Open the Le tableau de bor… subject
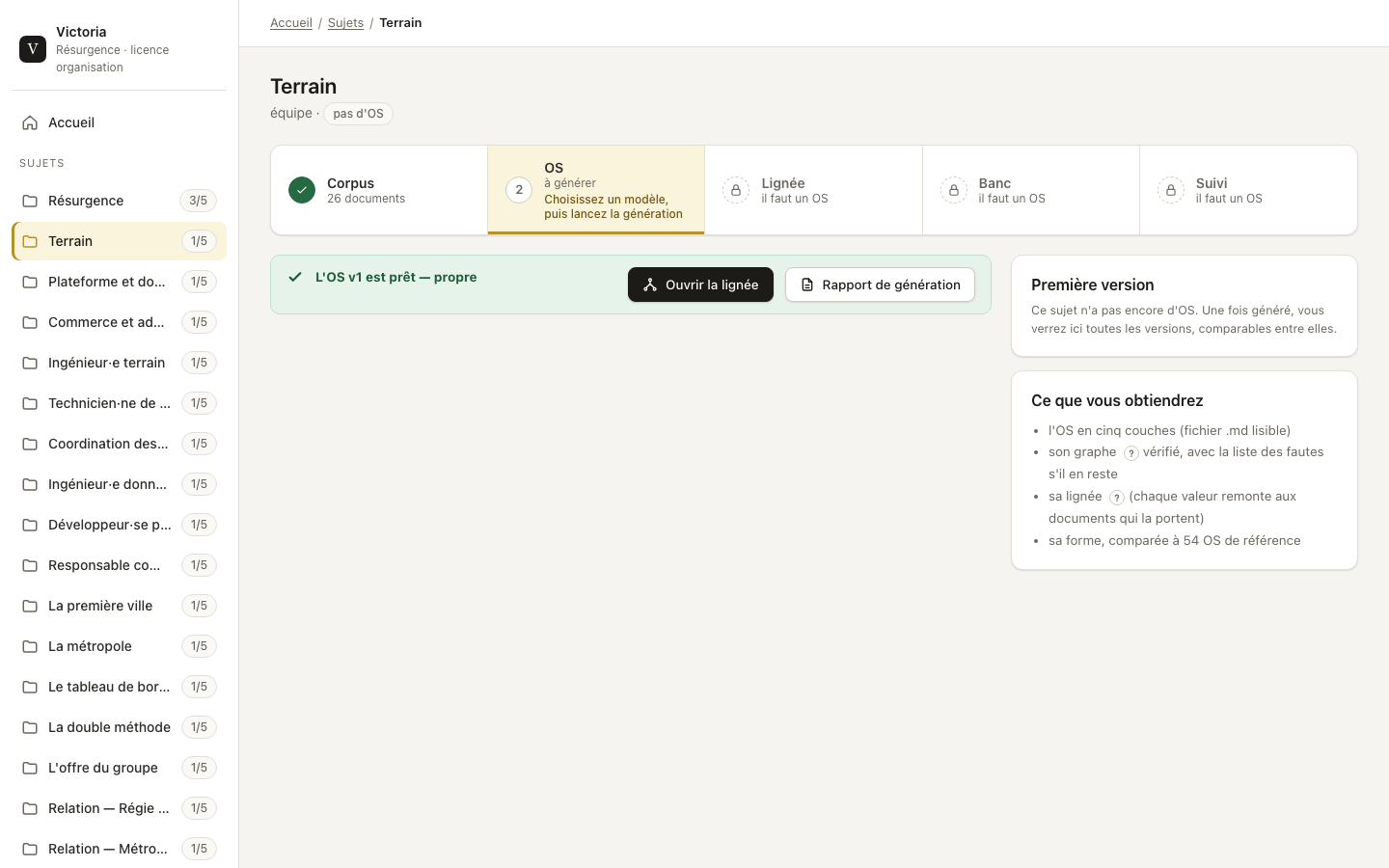Image resolution: width=1389 pixels, height=868 pixels. (x=119, y=687)
